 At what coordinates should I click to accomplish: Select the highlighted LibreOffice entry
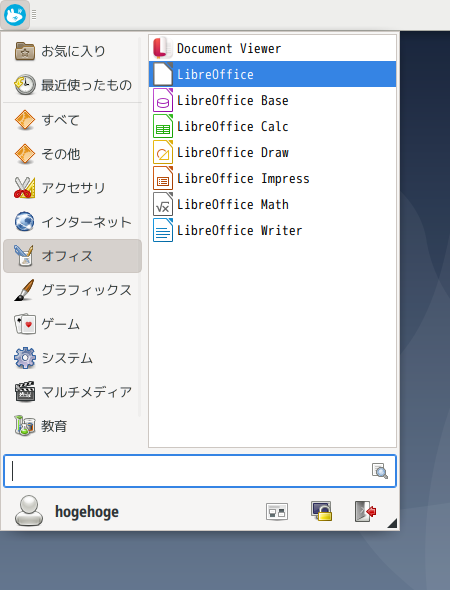point(272,74)
